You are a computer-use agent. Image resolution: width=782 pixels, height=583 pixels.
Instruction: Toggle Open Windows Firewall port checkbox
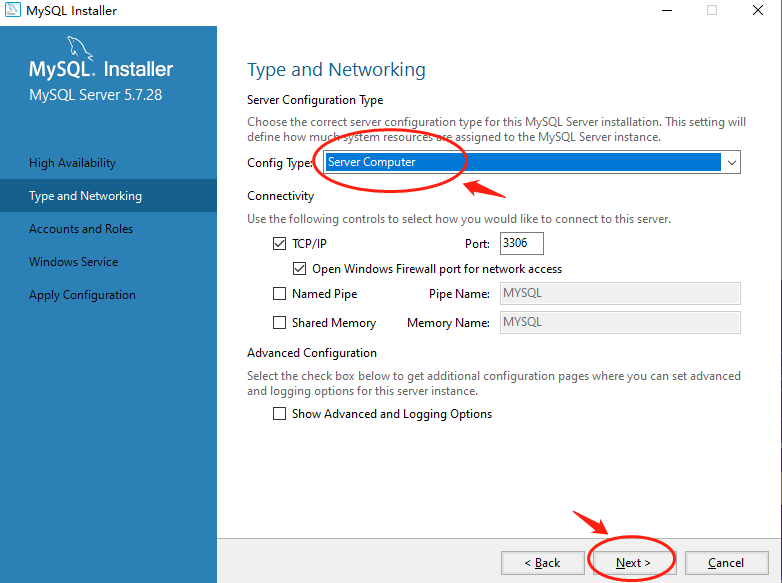point(299,269)
